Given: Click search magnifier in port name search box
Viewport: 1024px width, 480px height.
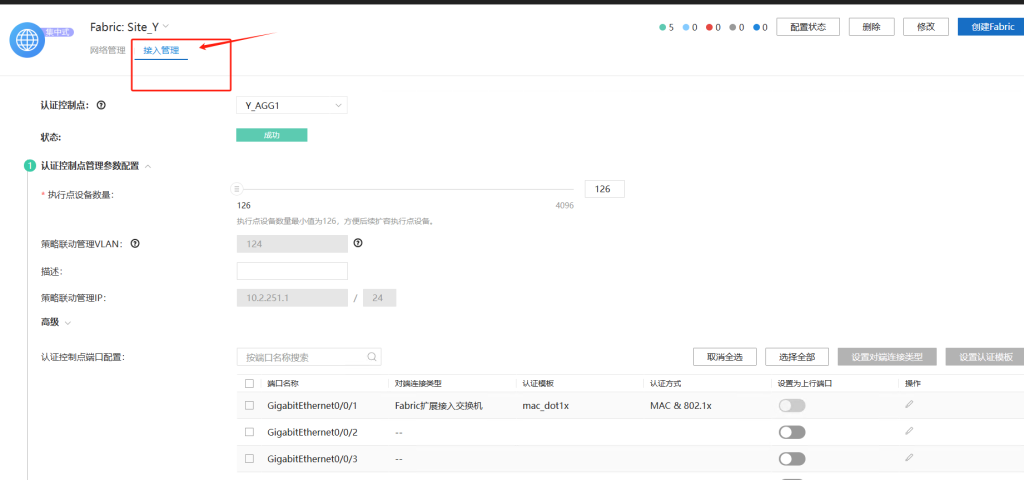Looking at the screenshot, I should click(372, 356).
